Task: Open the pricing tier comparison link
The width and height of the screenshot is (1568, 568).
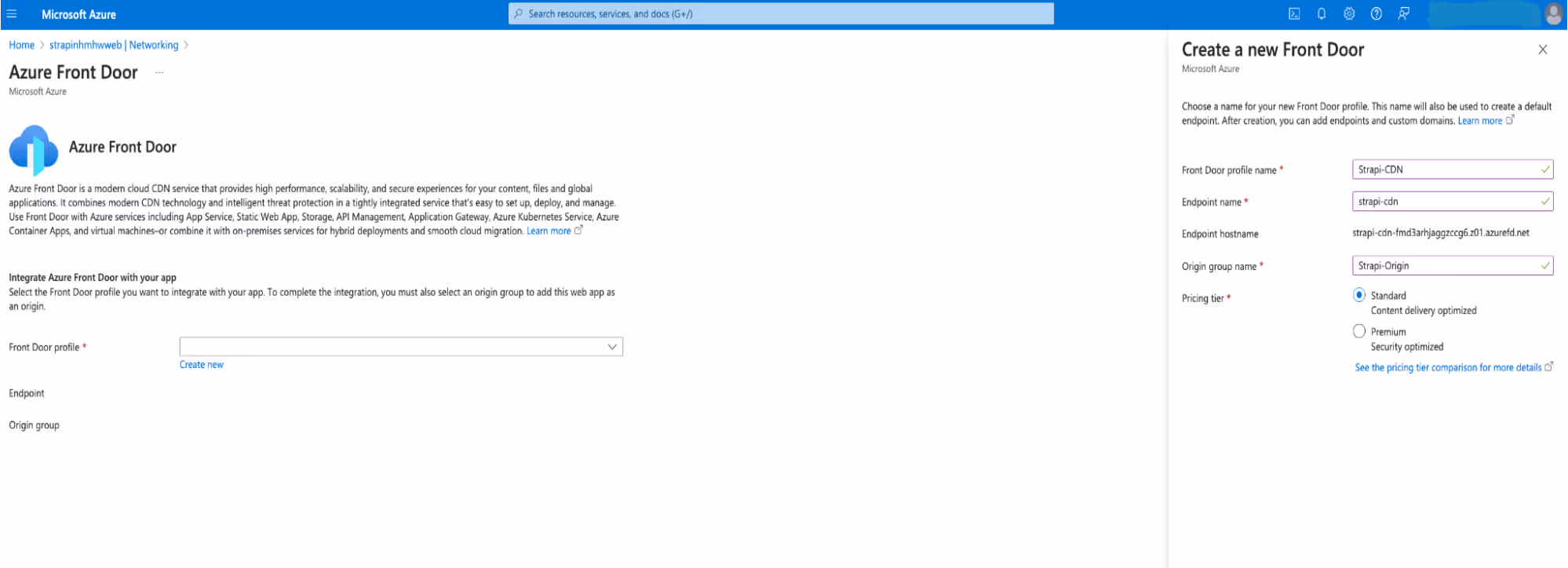Action: (x=1448, y=367)
